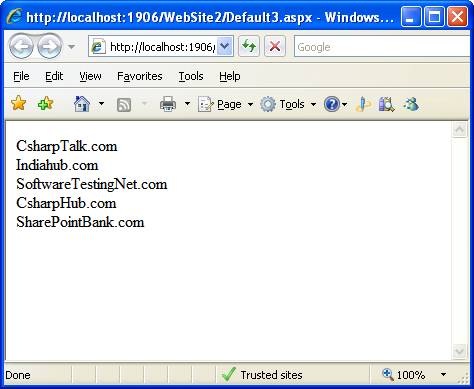474x389 pixels.
Task: Click inside the Google search box
Action: [x=383, y=47]
